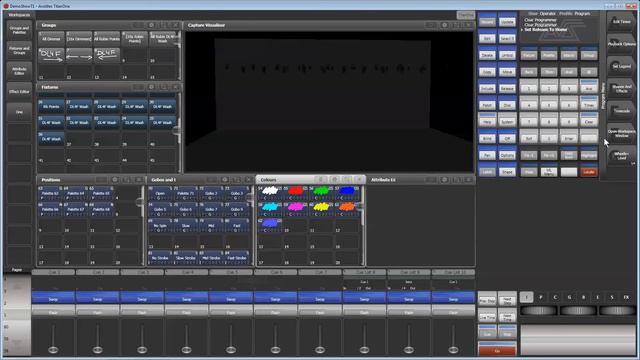Open the Edit Times softkey
640x360 pixels.
click(621, 22)
